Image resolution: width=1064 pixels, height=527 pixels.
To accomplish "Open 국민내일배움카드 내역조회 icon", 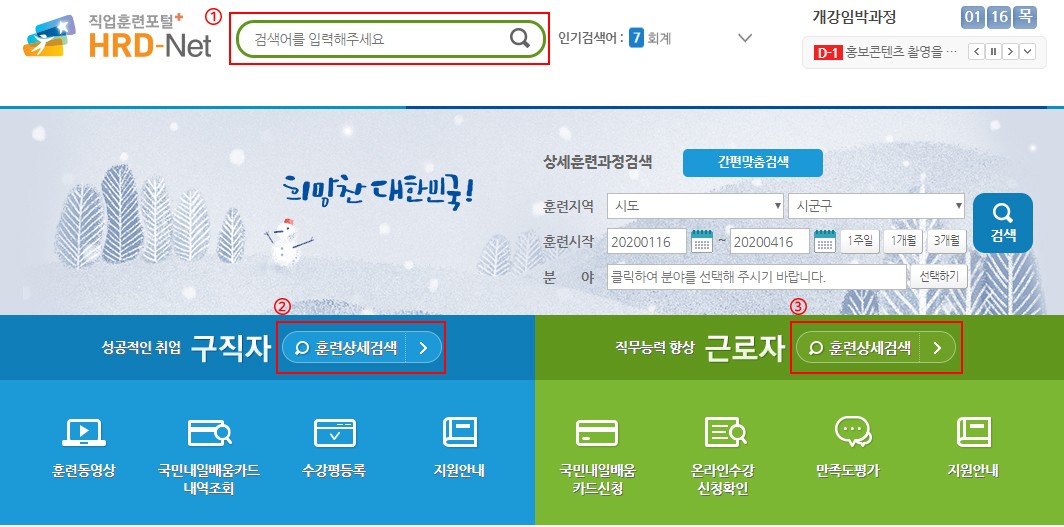I will point(209,433).
